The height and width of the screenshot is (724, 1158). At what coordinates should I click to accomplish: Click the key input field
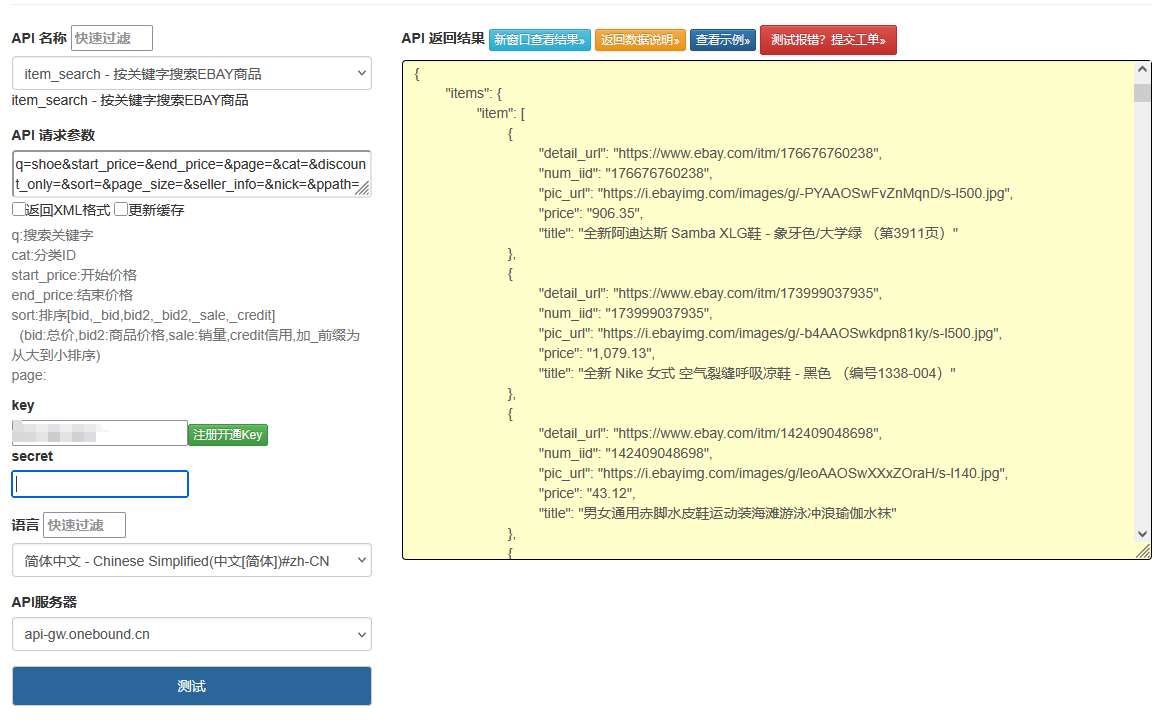(x=100, y=433)
